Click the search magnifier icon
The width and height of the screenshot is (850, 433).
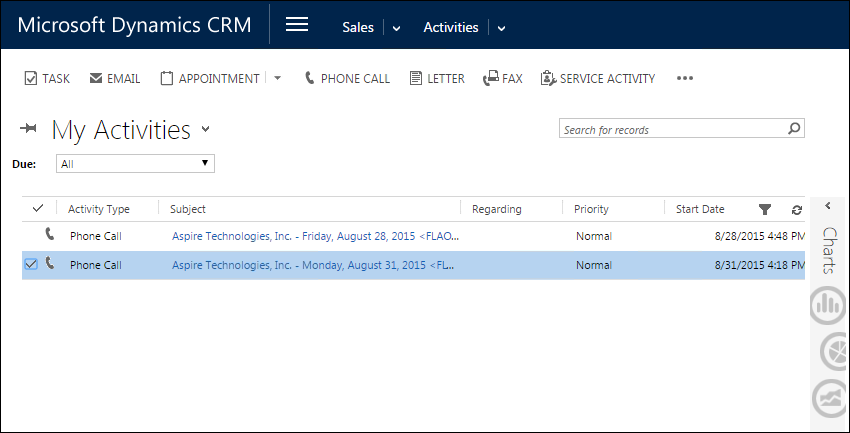tap(793, 129)
